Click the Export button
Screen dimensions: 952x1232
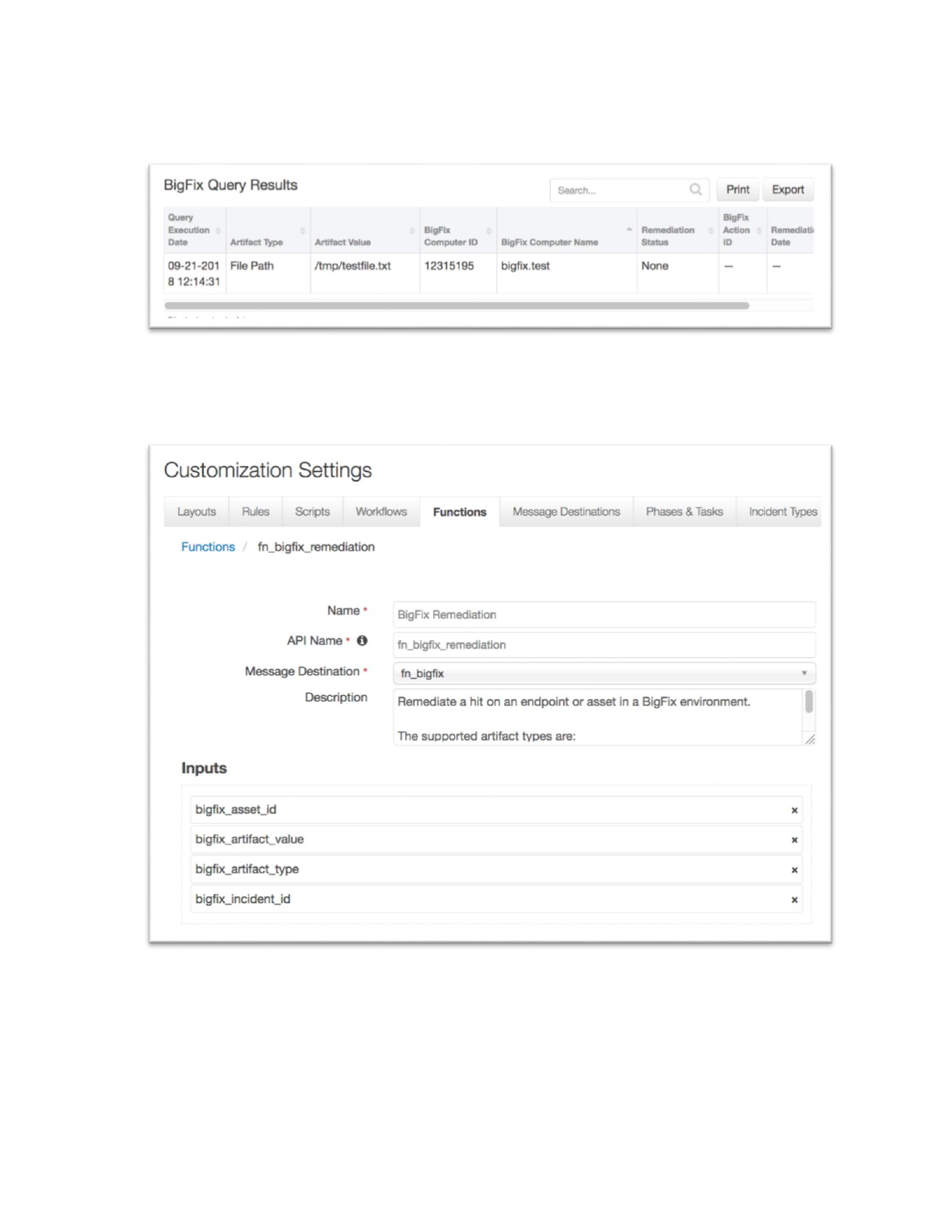tap(788, 190)
